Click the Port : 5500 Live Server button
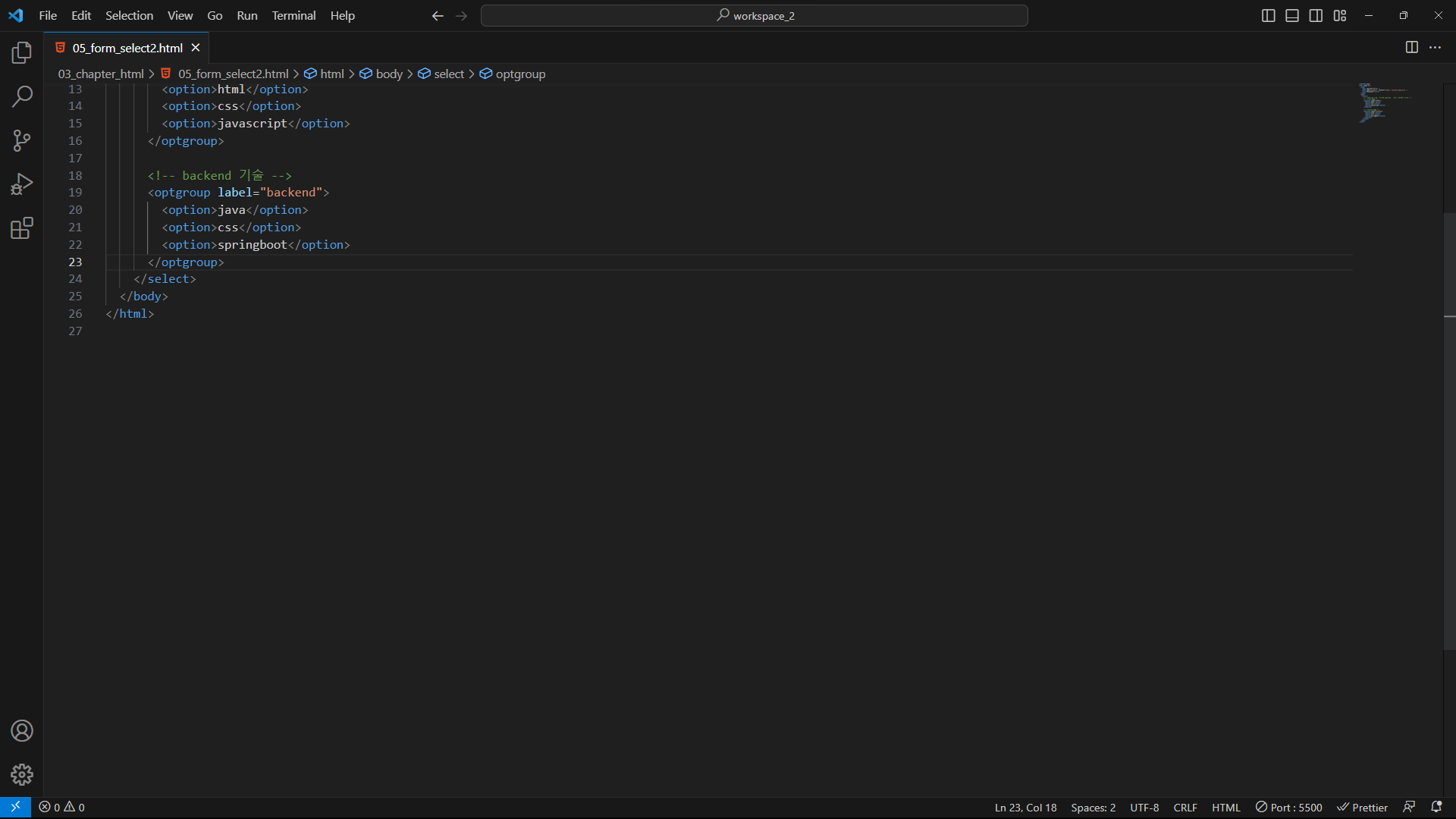Image resolution: width=1456 pixels, height=819 pixels. coord(1288,808)
